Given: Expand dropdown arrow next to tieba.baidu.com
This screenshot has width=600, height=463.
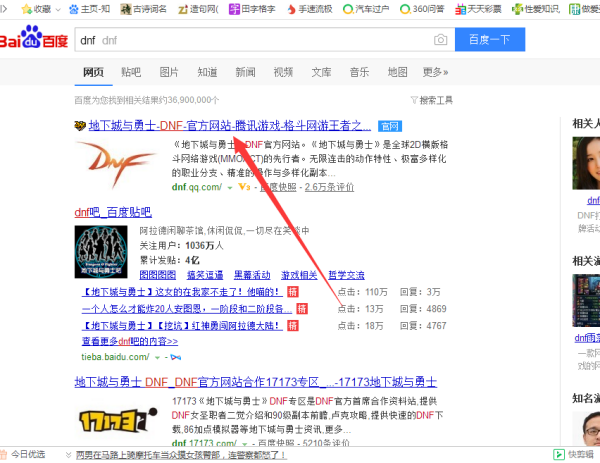Looking at the screenshot, I should (x=157, y=358).
